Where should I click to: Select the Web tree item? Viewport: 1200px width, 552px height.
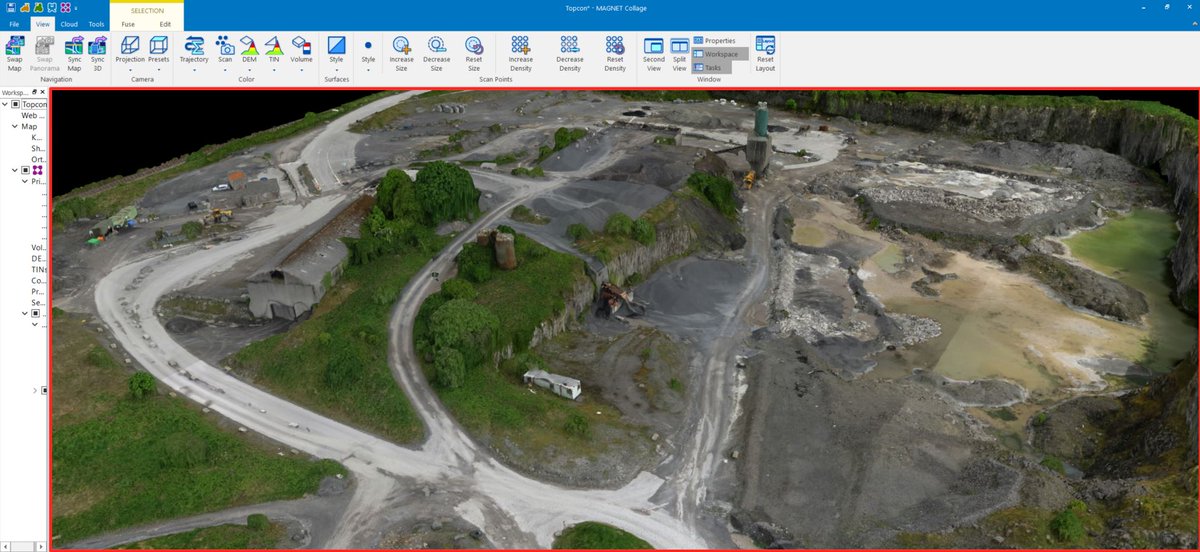(34, 116)
